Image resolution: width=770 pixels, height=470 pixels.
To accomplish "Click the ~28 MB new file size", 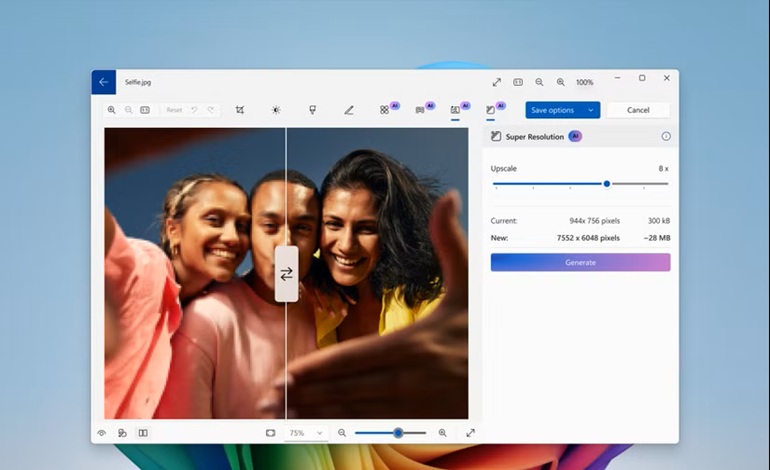I will click(657, 238).
